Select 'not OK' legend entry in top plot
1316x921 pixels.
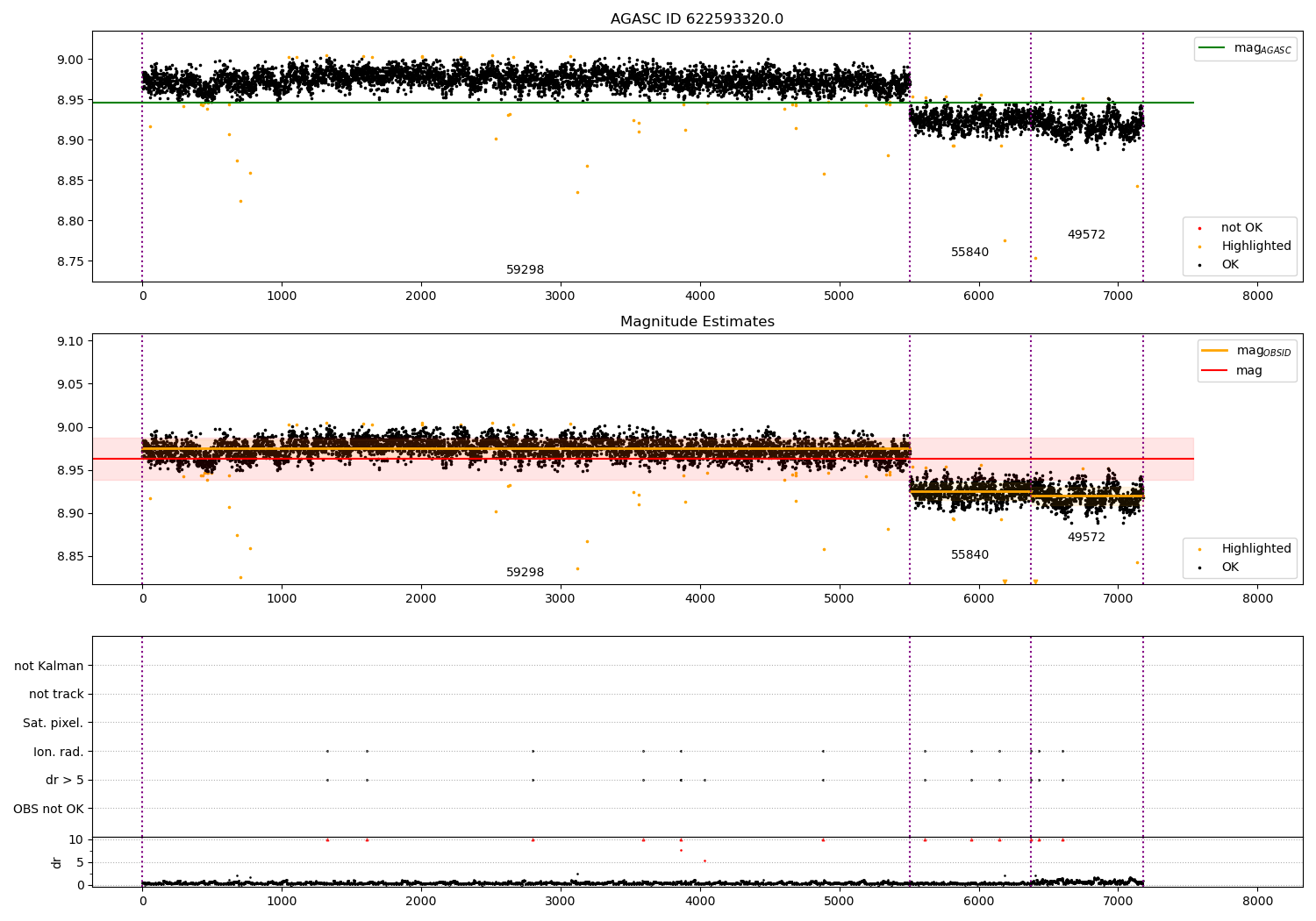point(1241,228)
